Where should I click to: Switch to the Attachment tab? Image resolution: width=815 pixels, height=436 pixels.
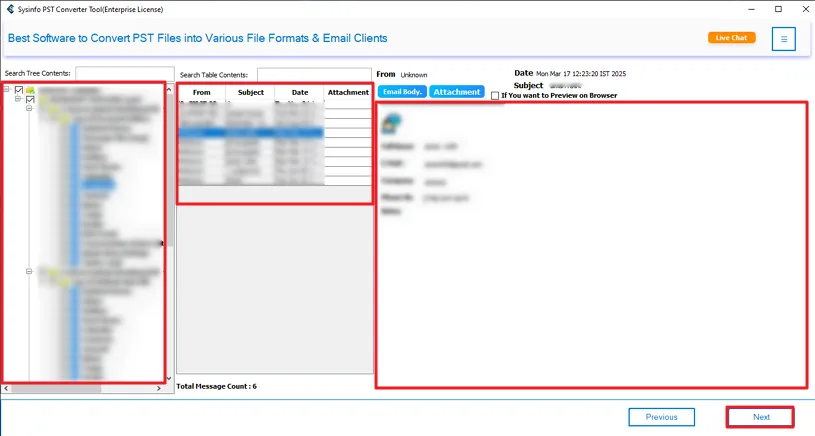pos(457,91)
